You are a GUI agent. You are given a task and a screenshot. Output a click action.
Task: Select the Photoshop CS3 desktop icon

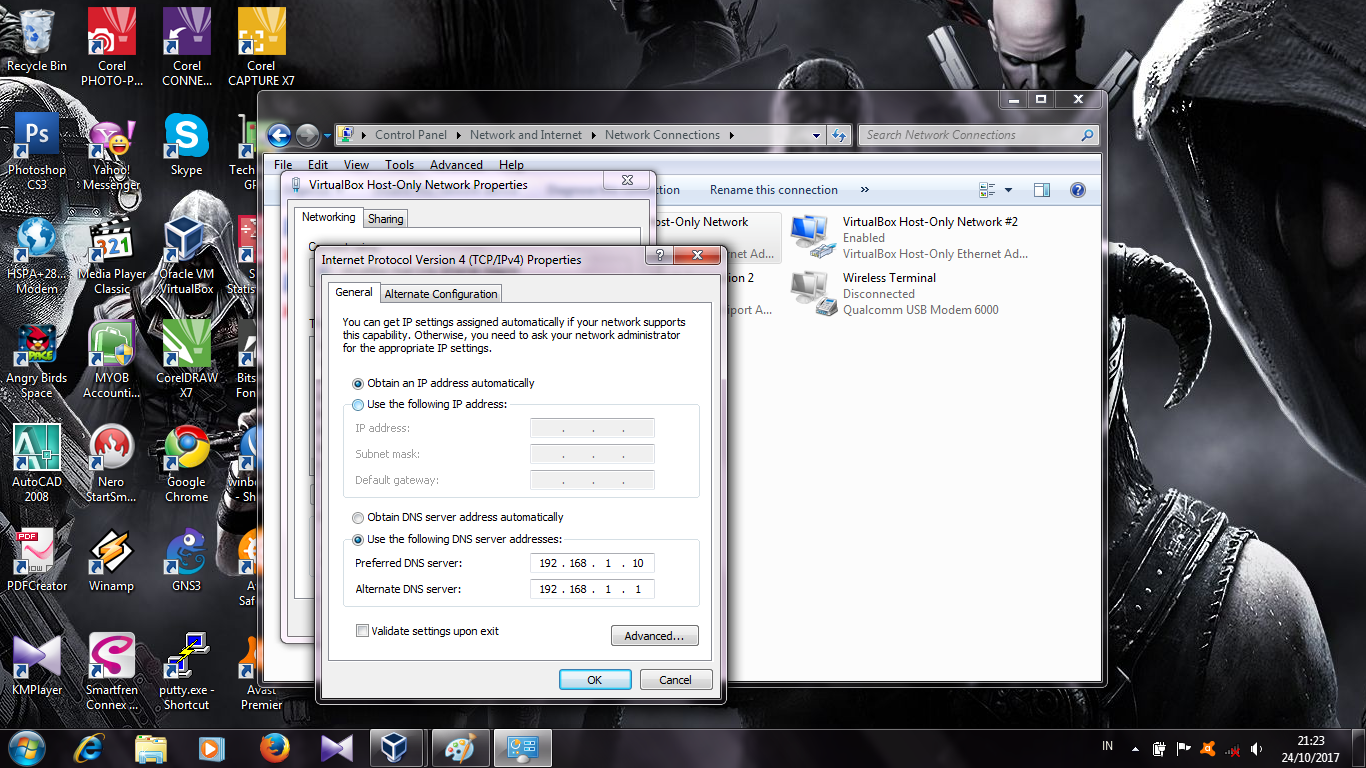[x=37, y=151]
